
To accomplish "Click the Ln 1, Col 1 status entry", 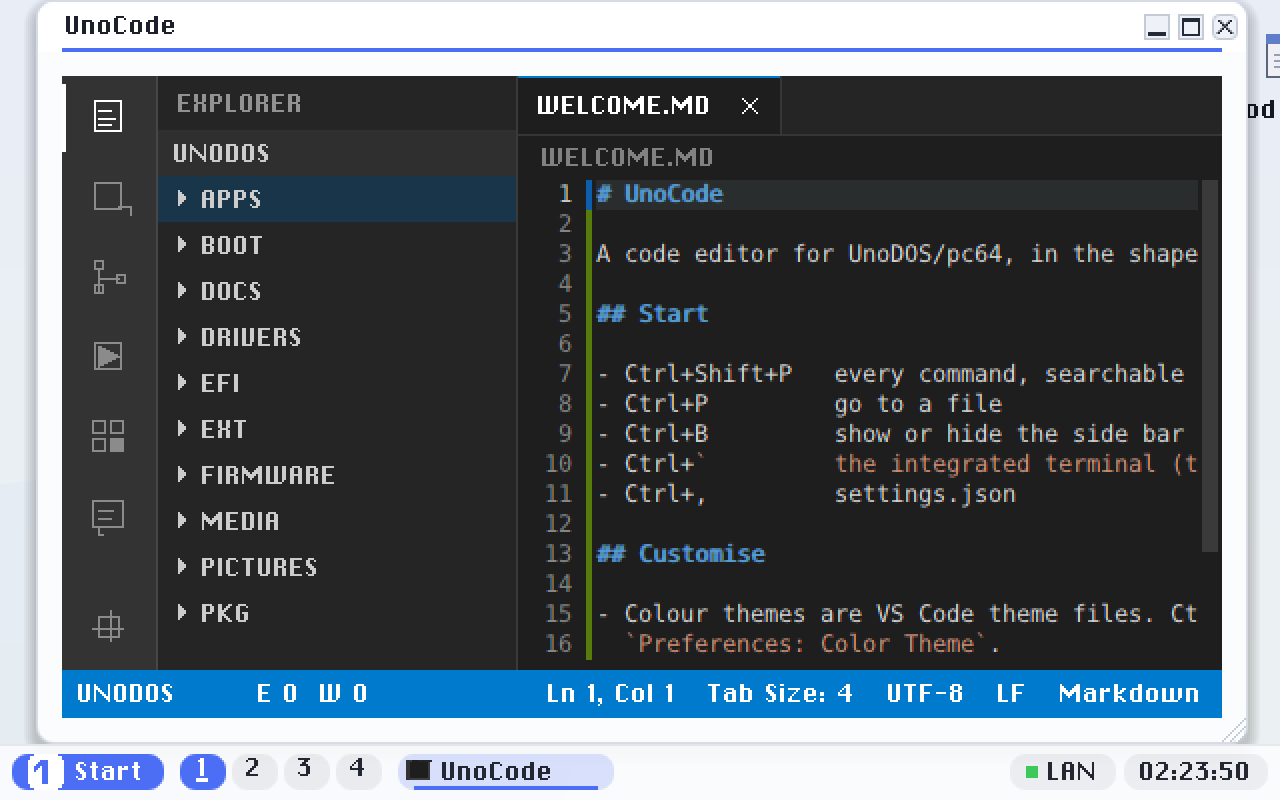I will [x=611, y=694].
